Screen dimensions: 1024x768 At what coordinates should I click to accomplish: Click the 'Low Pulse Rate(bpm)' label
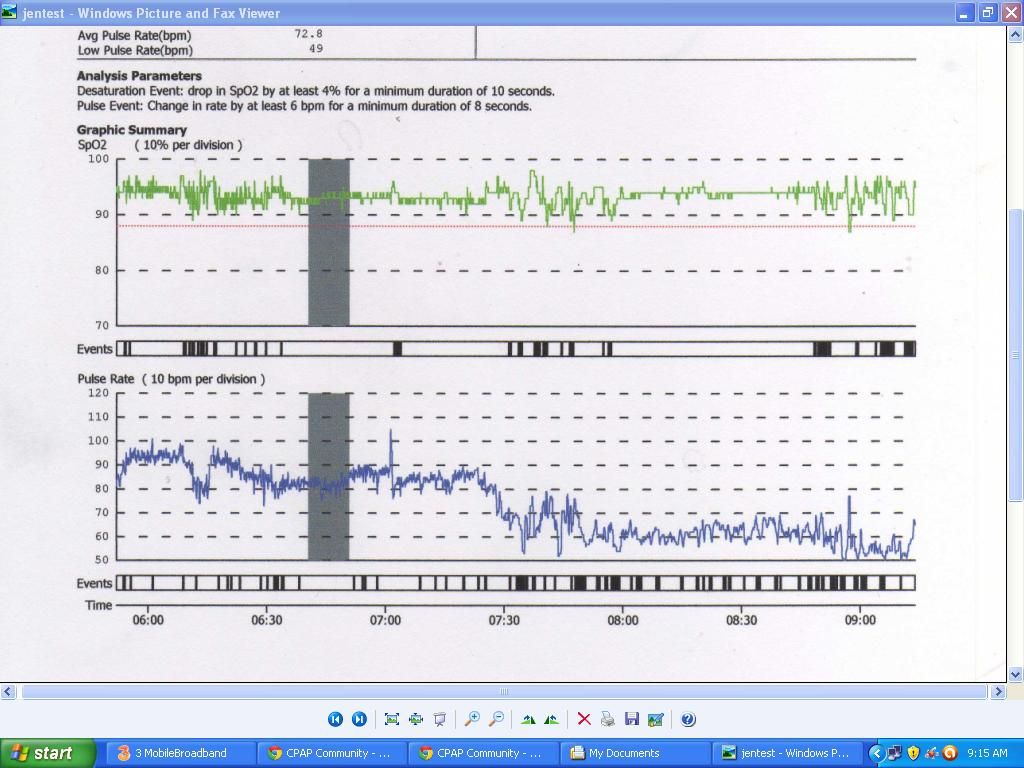click(x=135, y=50)
